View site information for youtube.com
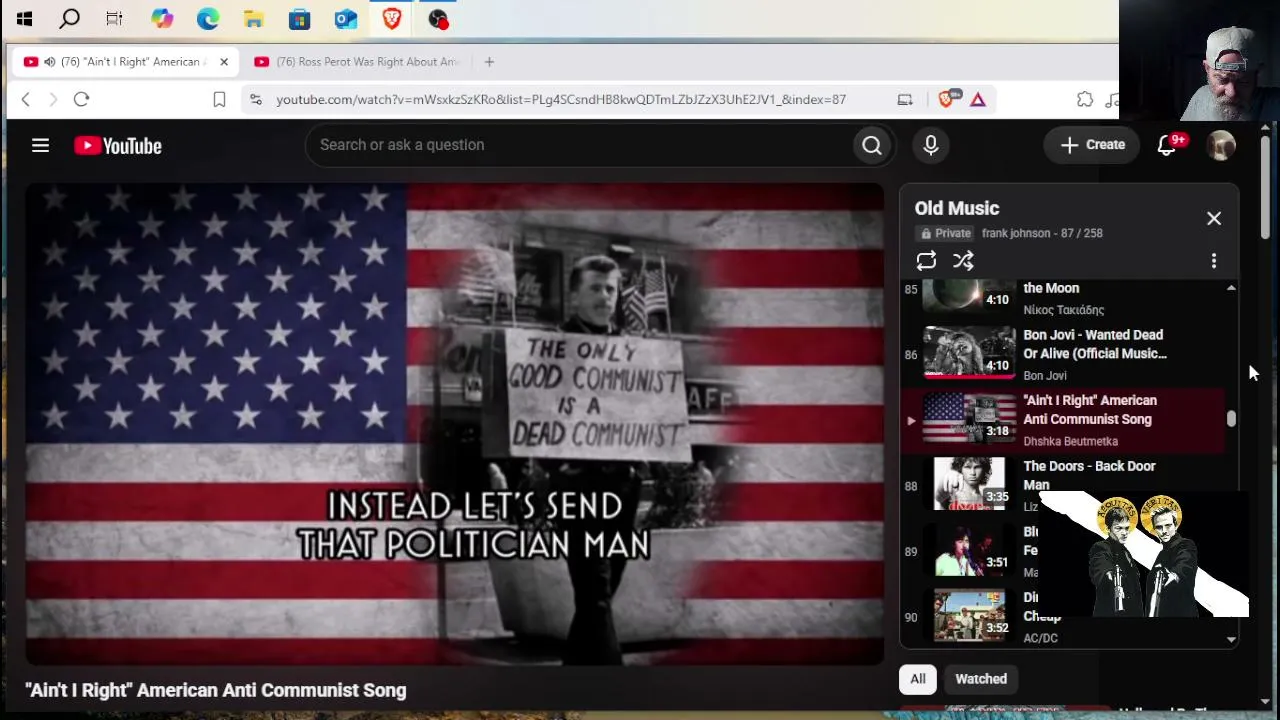This screenshot has width=1280, height=720. point(256,99)
